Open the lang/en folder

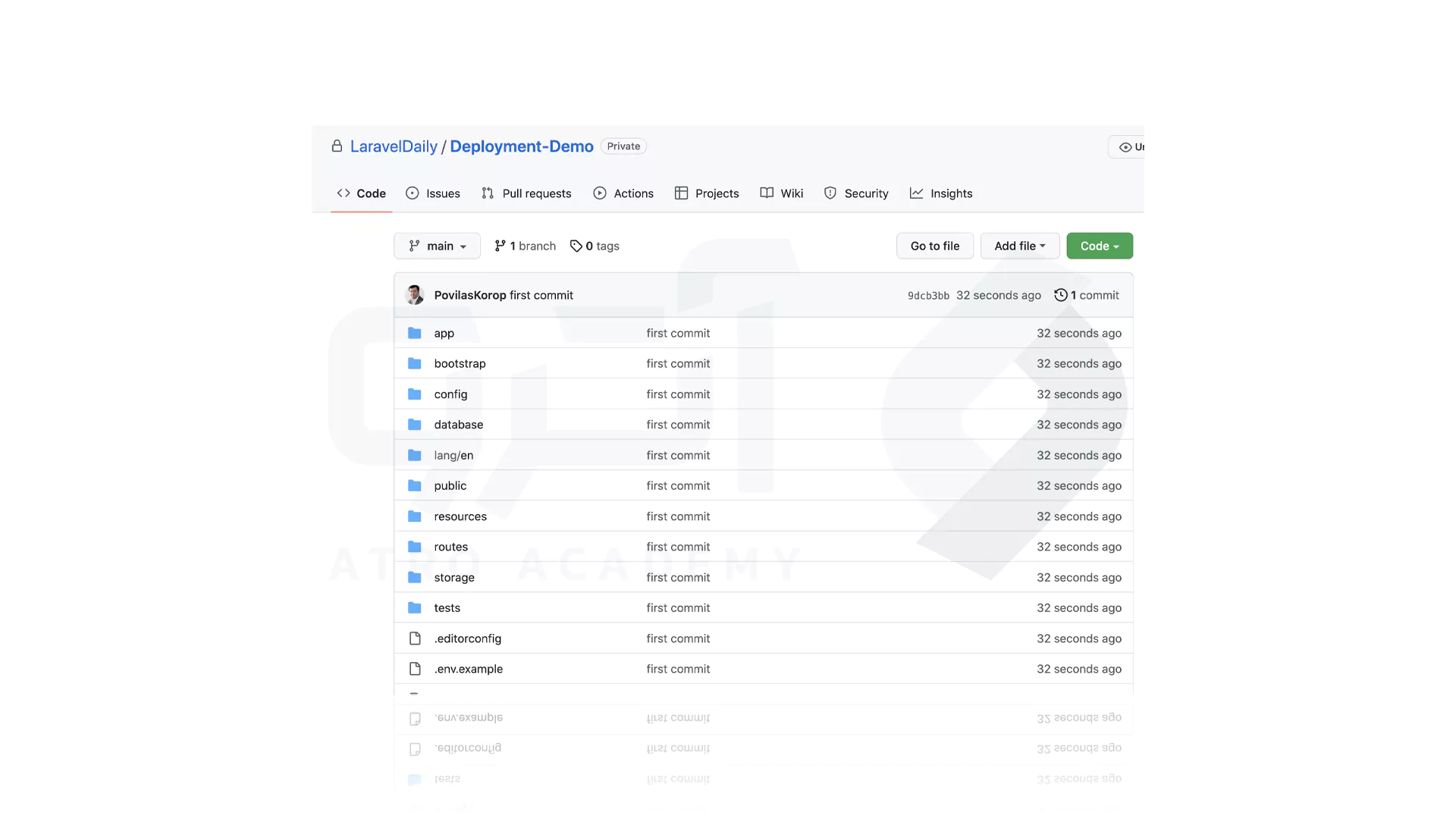tap(453, 455)
